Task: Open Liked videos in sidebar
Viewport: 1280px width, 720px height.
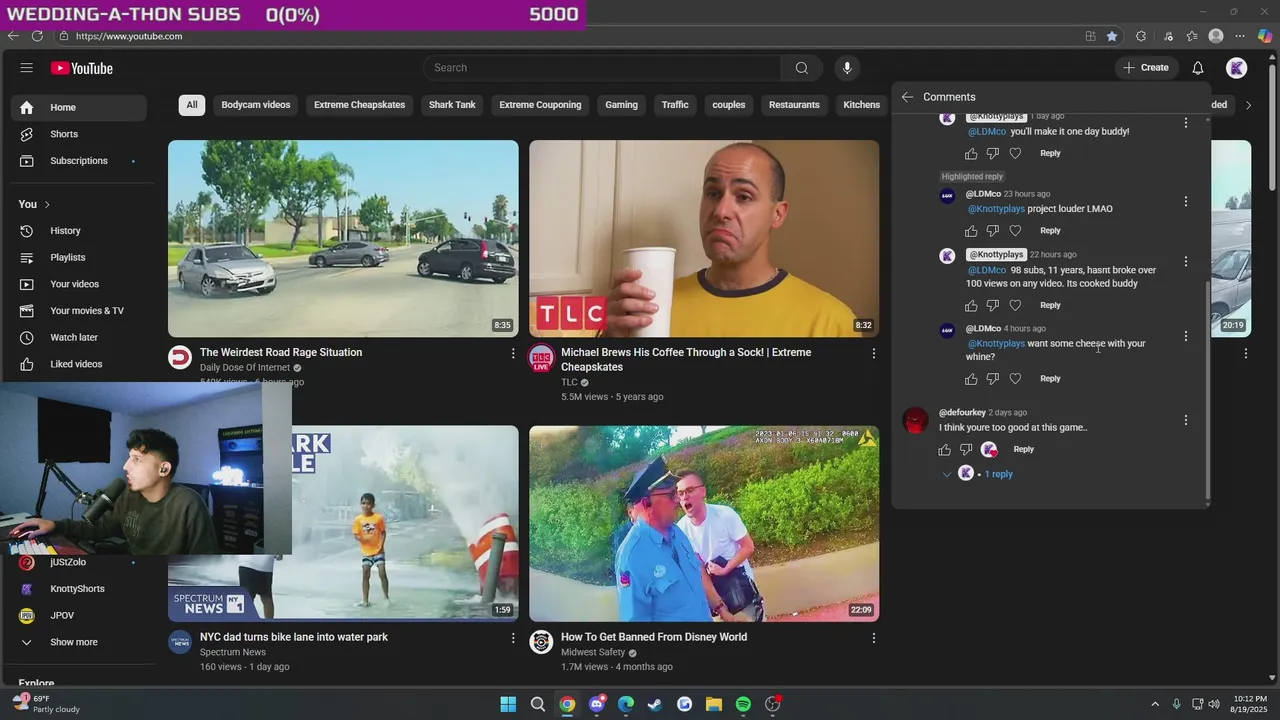Action: (x=79, y=364)
